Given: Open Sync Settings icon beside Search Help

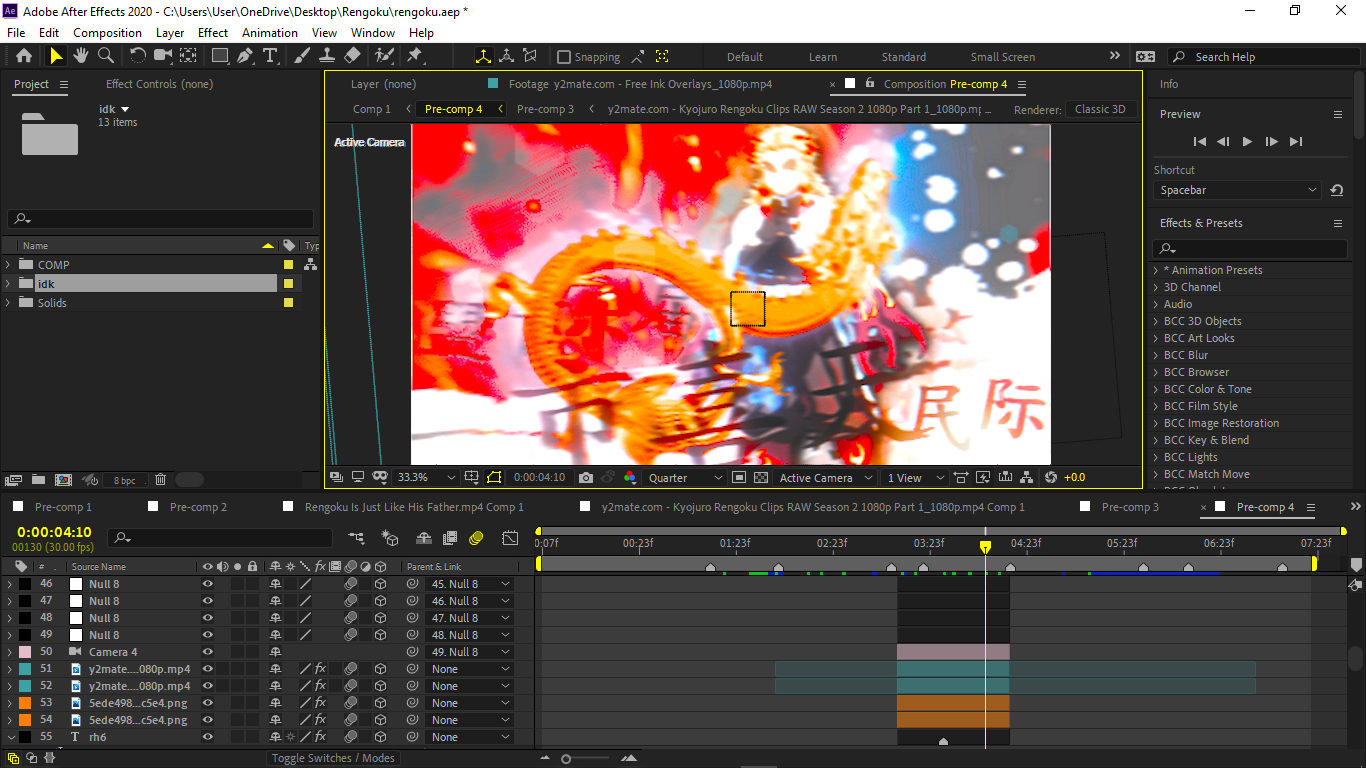Looking at the screenshot, I should pos(1145,57).
